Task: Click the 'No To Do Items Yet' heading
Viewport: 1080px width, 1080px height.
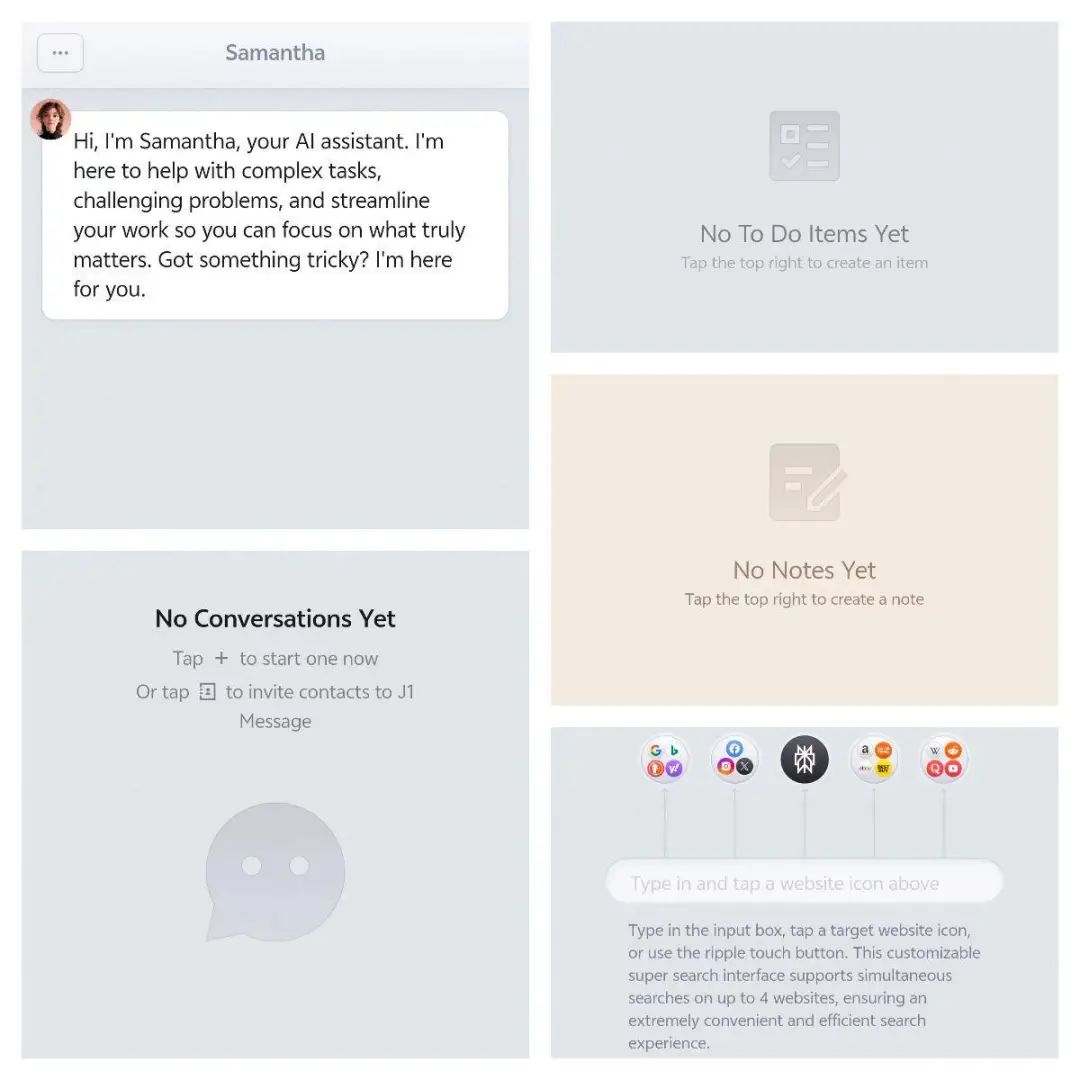Action: pyautogui.click(x=804, y=233)
